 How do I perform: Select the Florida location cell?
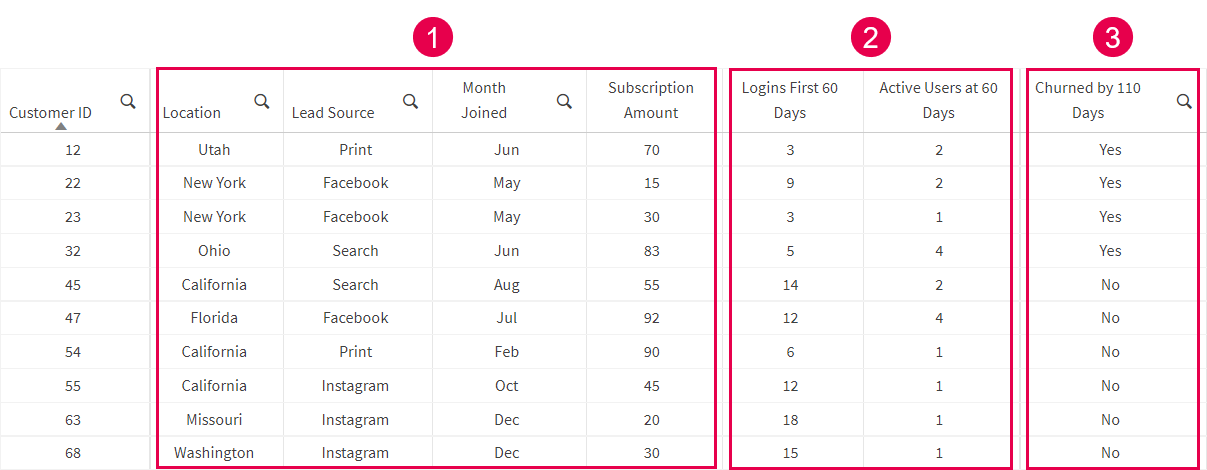click(x=214, y=318)
